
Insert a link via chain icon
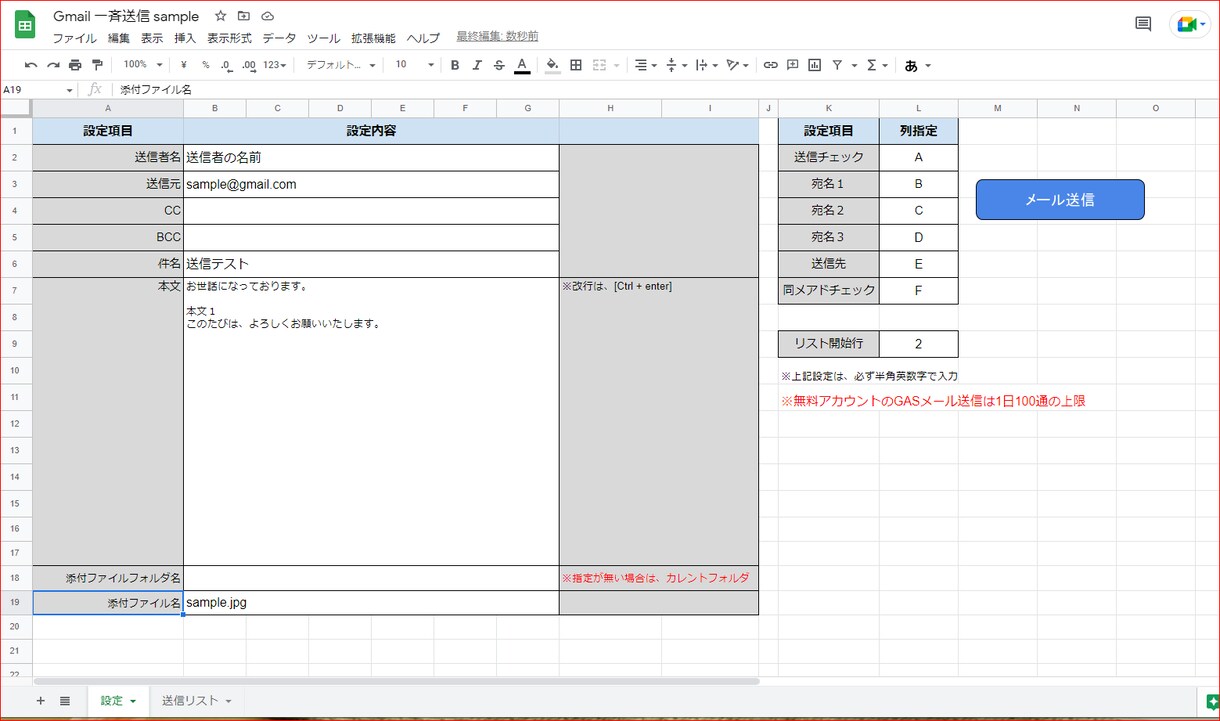(x=770, y=65)
